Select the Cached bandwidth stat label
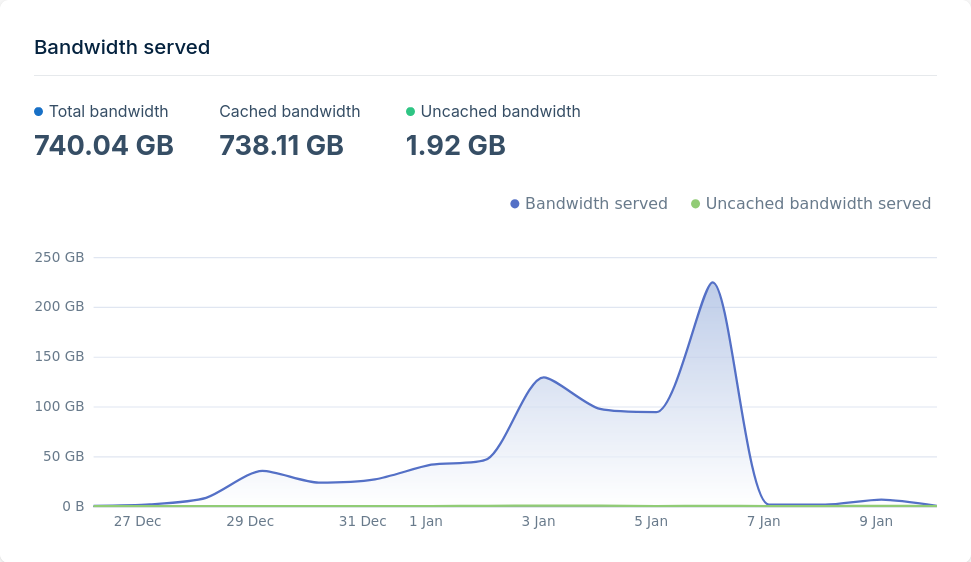971x562 pixels. 290,112
